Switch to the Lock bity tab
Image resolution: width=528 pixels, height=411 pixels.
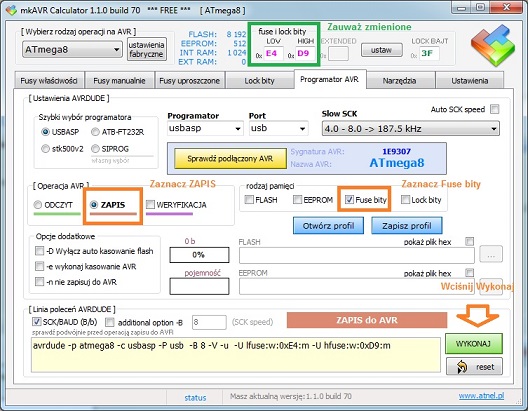point(259,80)
